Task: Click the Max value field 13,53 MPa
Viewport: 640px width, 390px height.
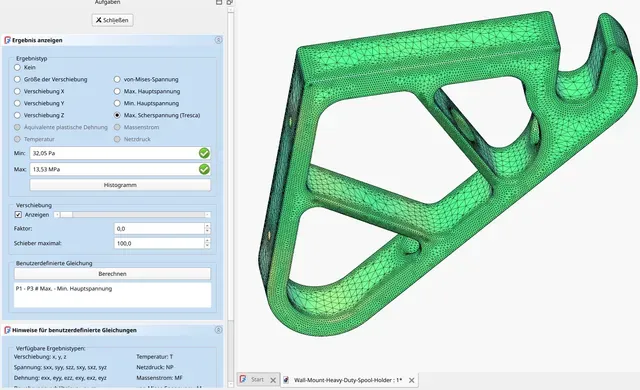Action: (x=120, y=169)
